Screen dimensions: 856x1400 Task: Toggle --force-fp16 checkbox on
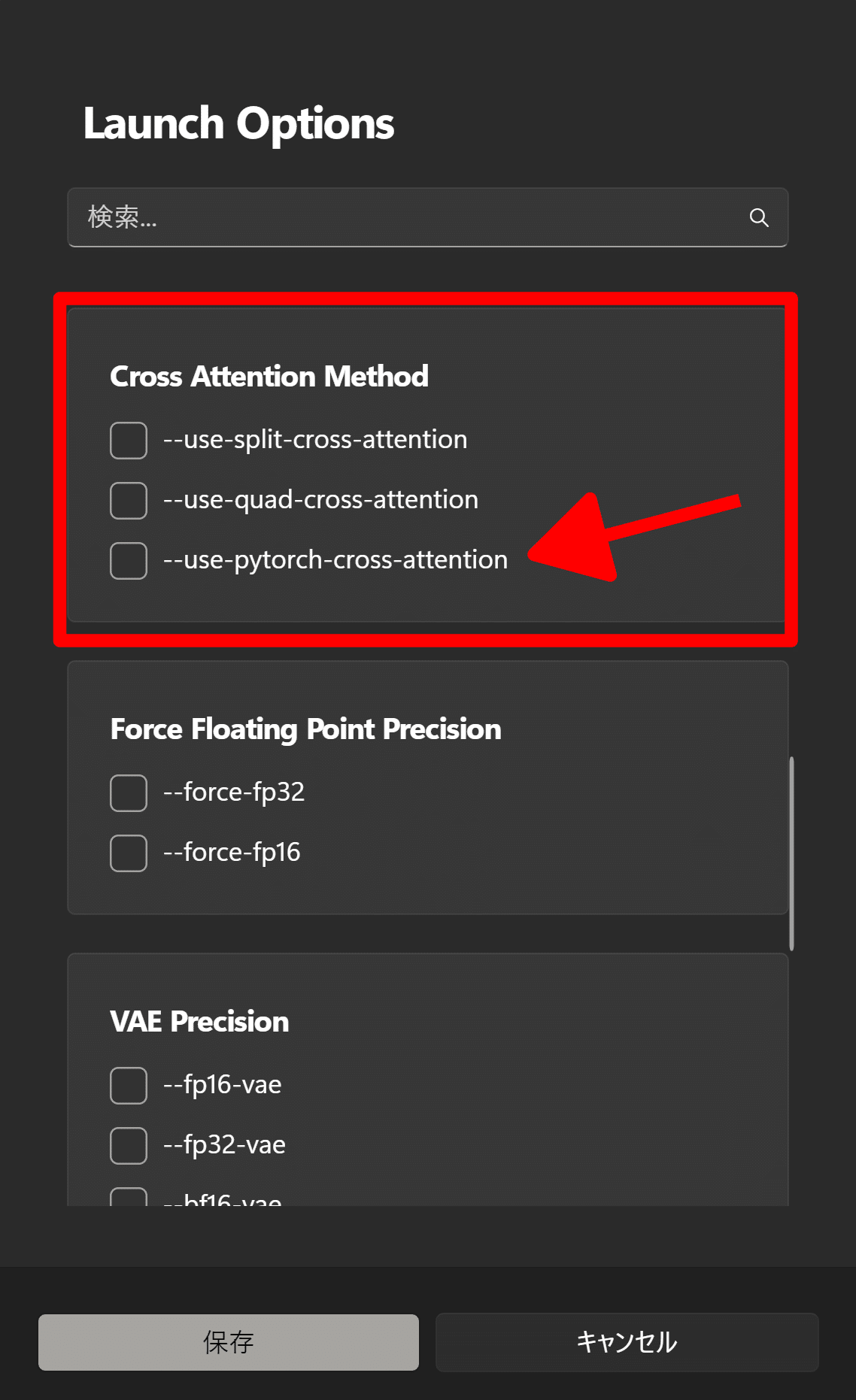(x=129, y=853)
